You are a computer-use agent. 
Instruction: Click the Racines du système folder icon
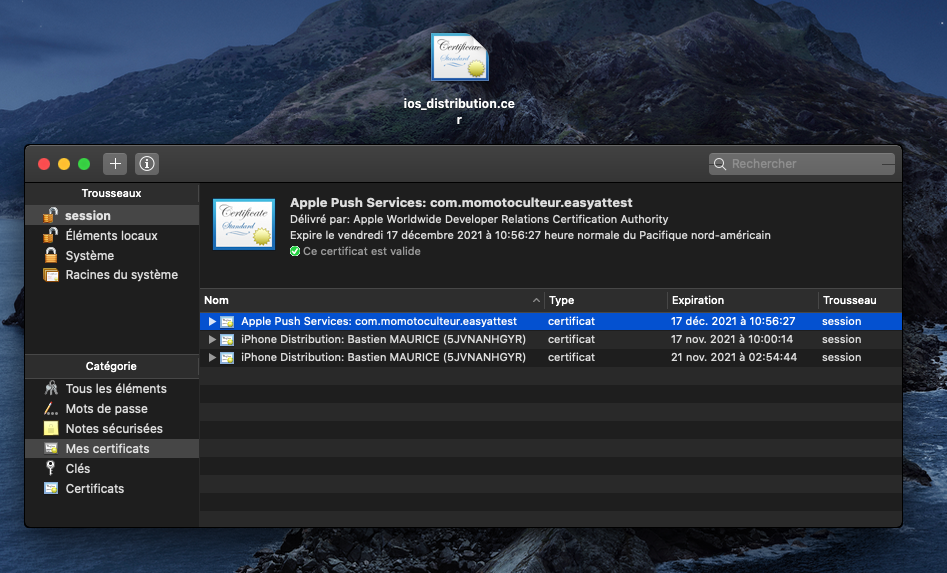coord(51,275)
